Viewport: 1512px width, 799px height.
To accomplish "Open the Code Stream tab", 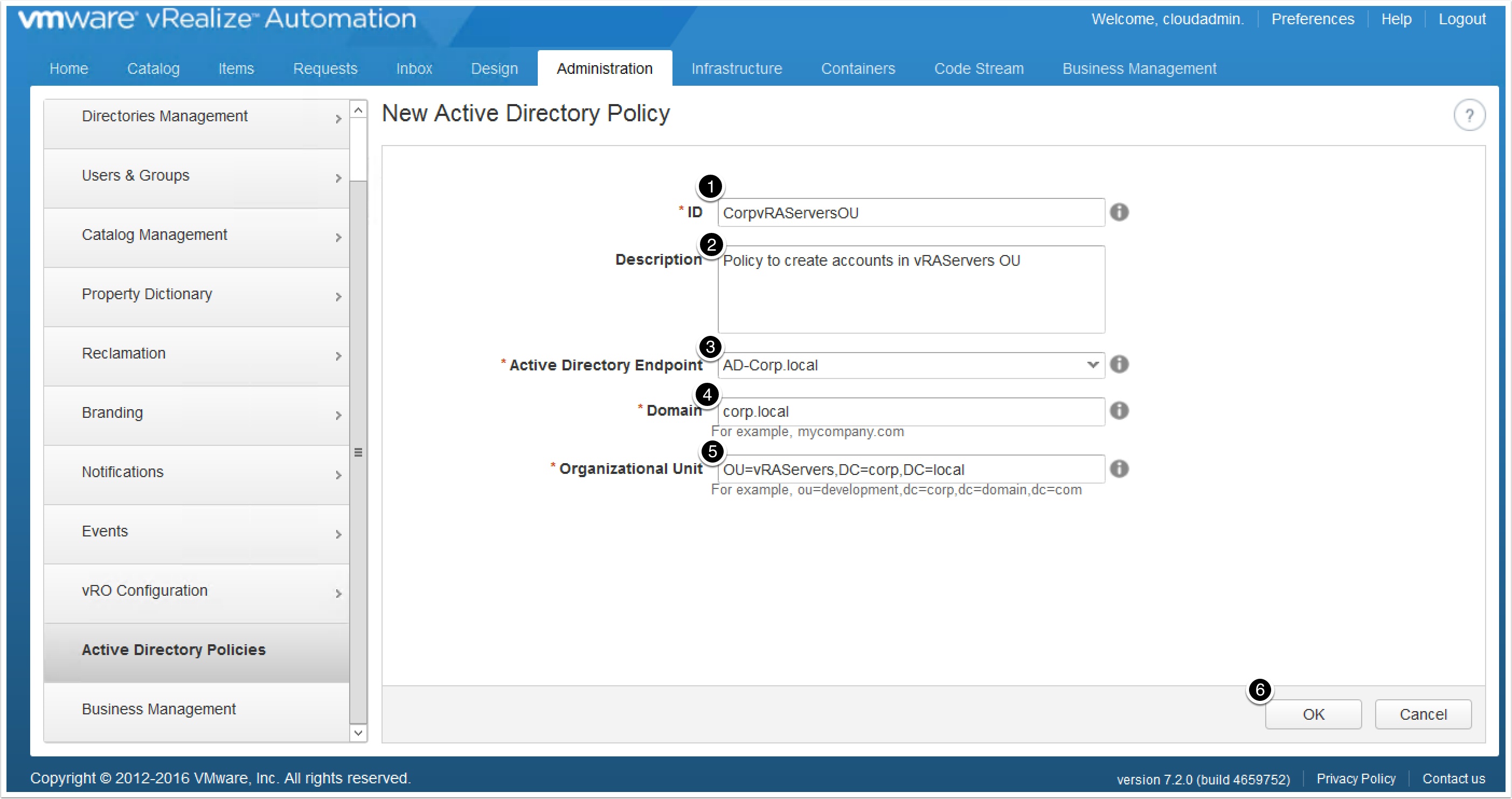I will pos(979,68).
